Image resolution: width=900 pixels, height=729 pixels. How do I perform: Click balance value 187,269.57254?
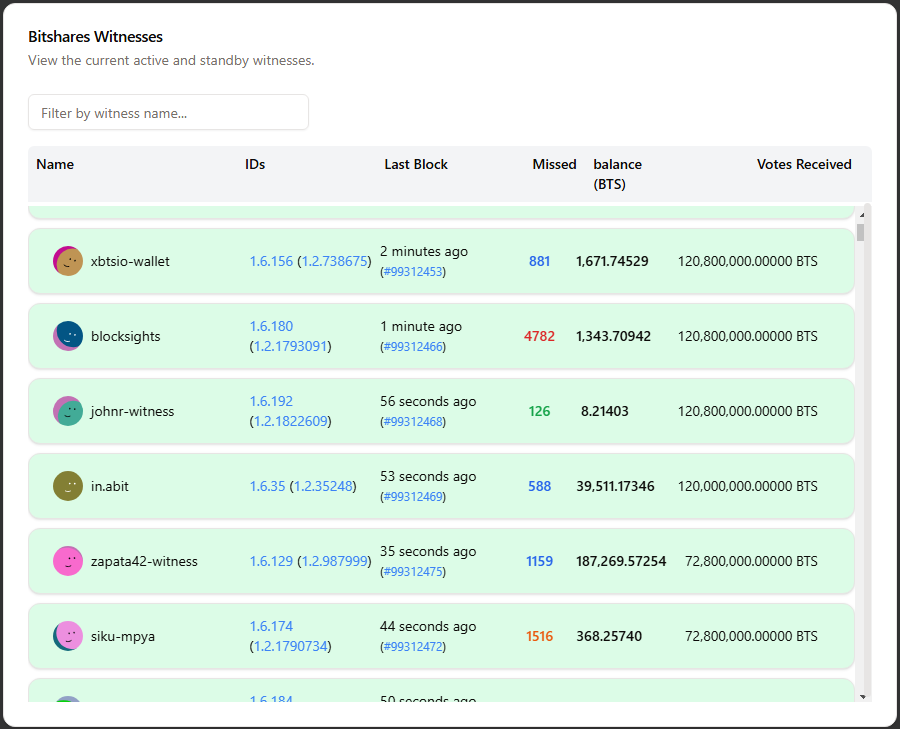point(621,561)
